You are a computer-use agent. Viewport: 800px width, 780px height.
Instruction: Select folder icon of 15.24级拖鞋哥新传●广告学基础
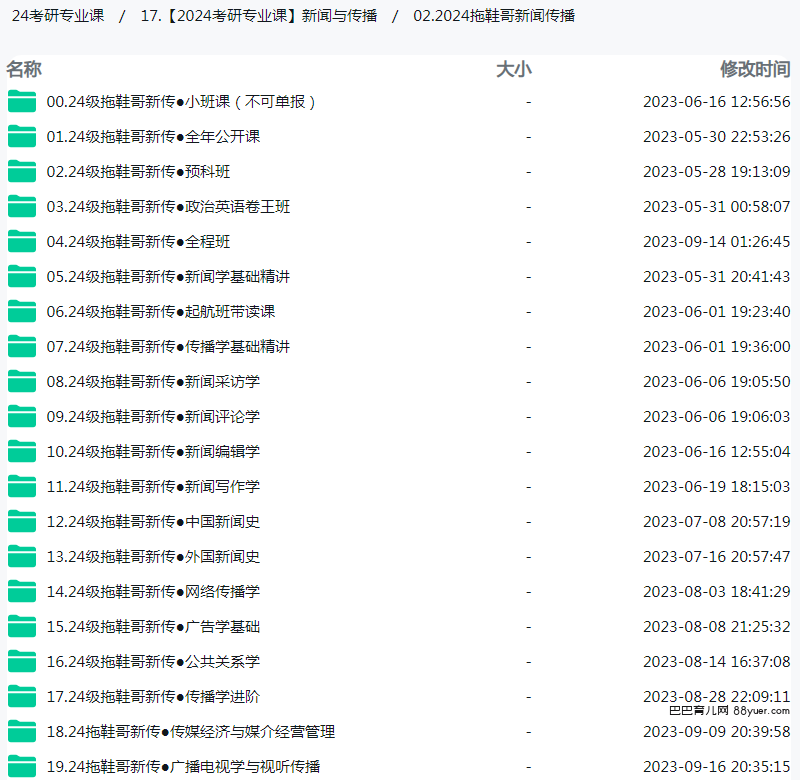click(22, 626)
